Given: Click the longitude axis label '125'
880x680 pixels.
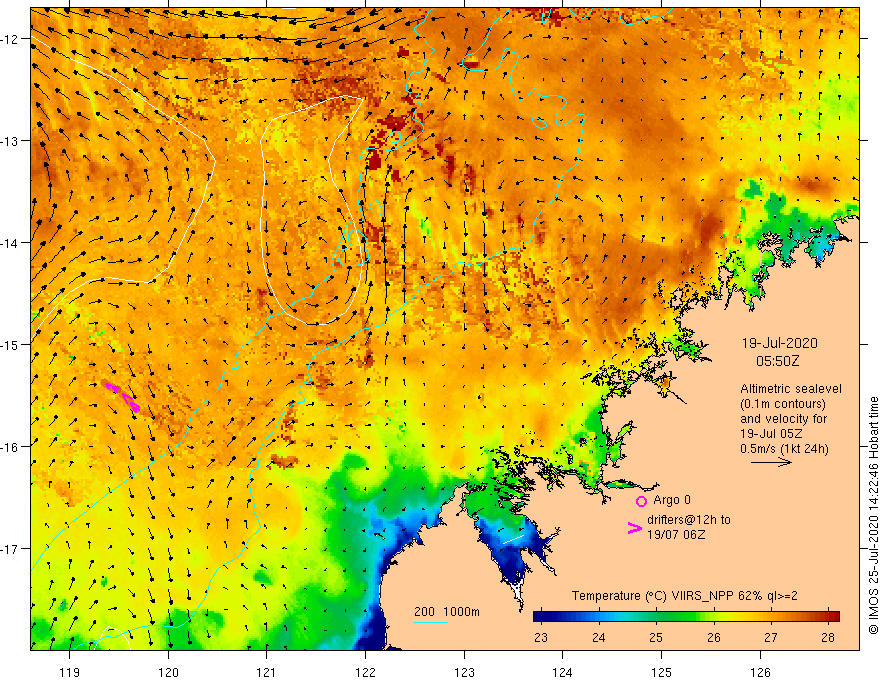Looking at the screenshot, I should point(662,672).
